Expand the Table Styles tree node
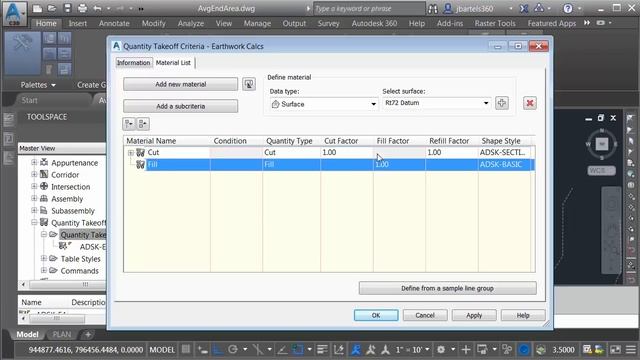640x360 pixels. pyautogui.click(x=44, y=258)
